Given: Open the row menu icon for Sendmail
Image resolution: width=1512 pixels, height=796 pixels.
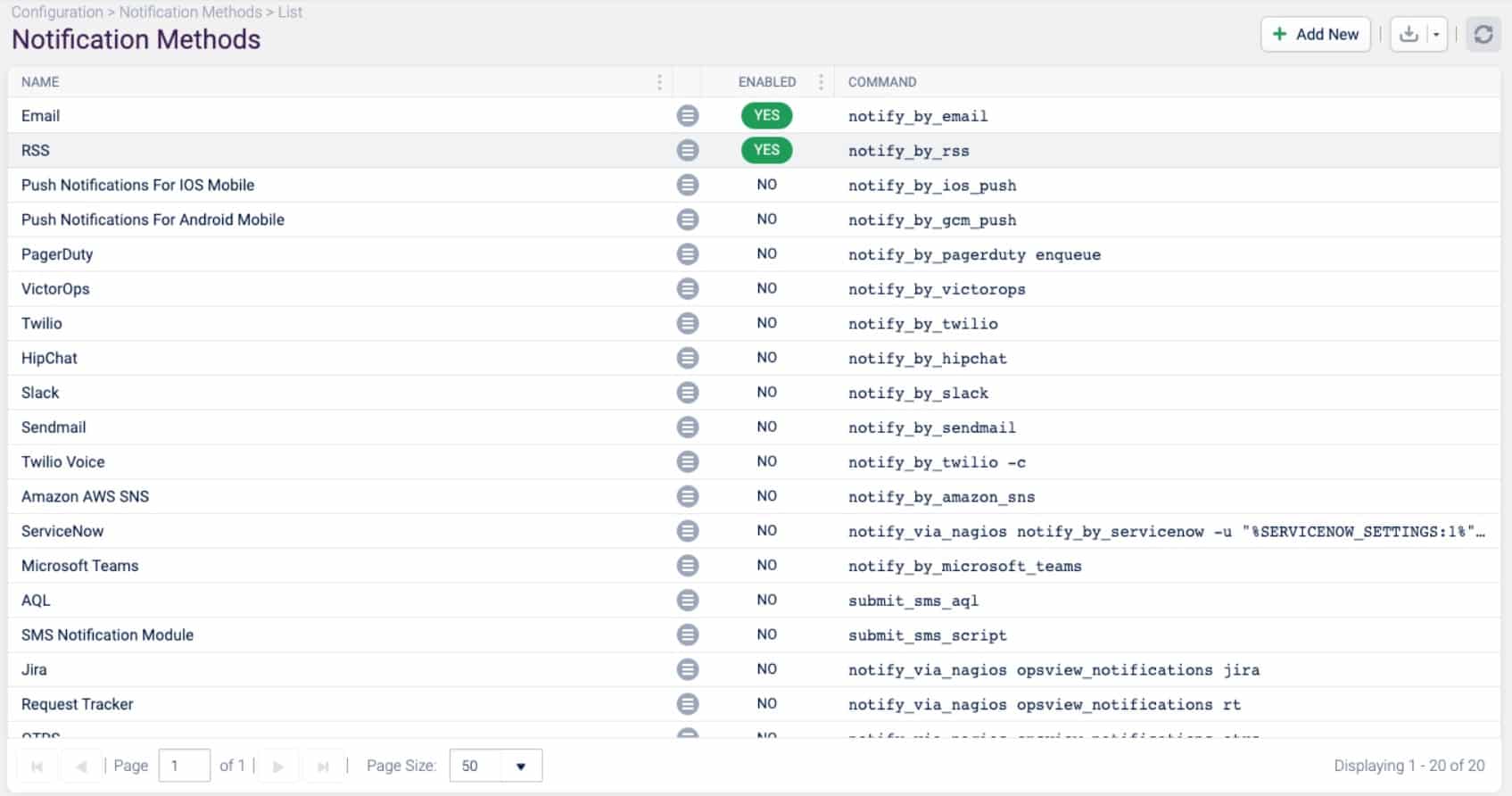Looking at the screenshot, I should click(687, 427).
